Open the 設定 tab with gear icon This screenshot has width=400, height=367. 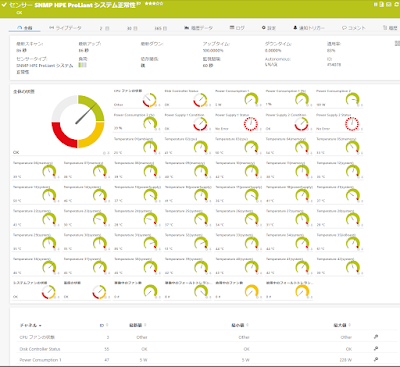[x=269, y=28]
